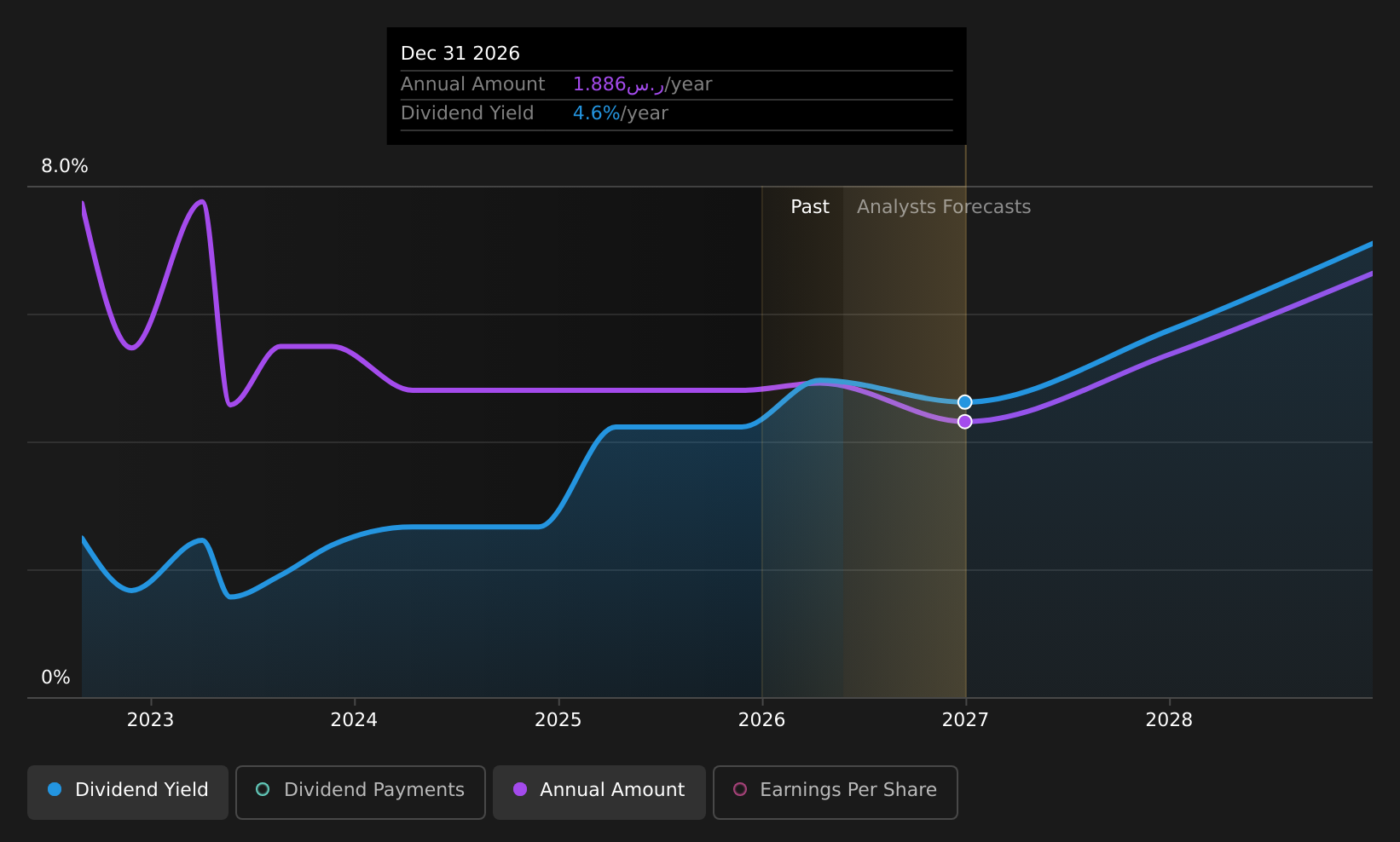
Task: Click the 2028 x-axis label
Action: (x=1169, y=720)
